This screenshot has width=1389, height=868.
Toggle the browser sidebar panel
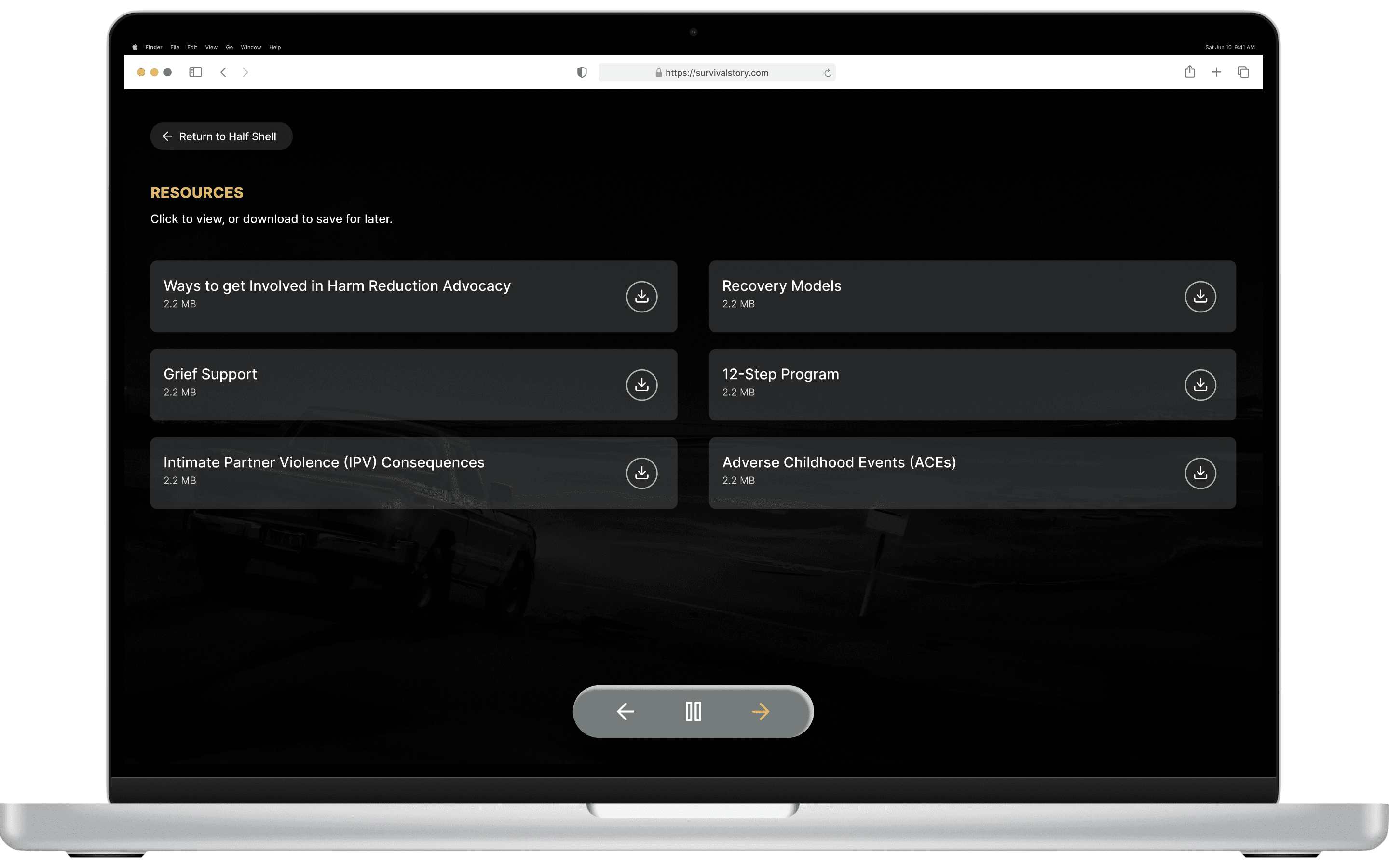[x=195, y=72]
